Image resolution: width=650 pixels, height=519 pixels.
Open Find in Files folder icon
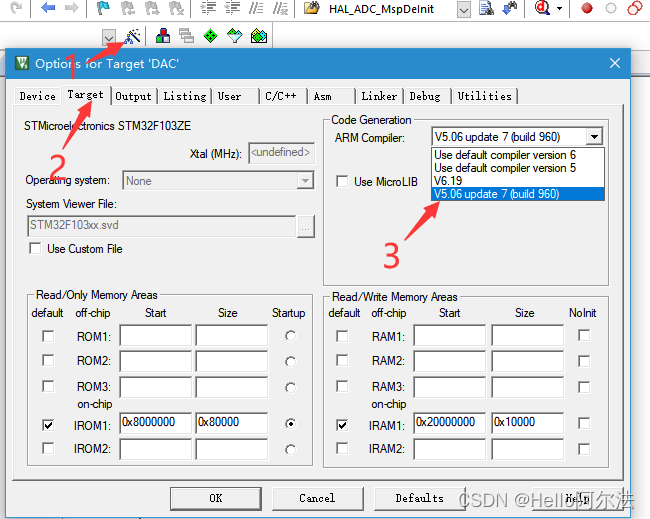pos(312,8)
